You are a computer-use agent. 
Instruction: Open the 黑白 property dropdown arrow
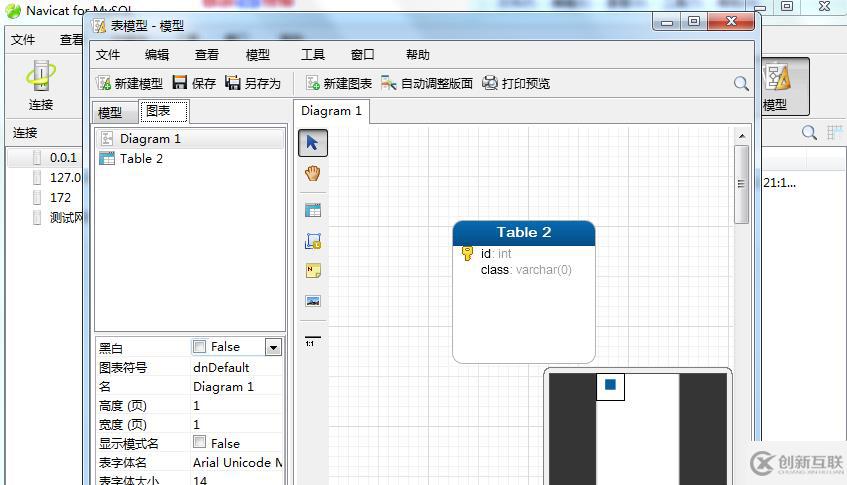pos(273,347)
